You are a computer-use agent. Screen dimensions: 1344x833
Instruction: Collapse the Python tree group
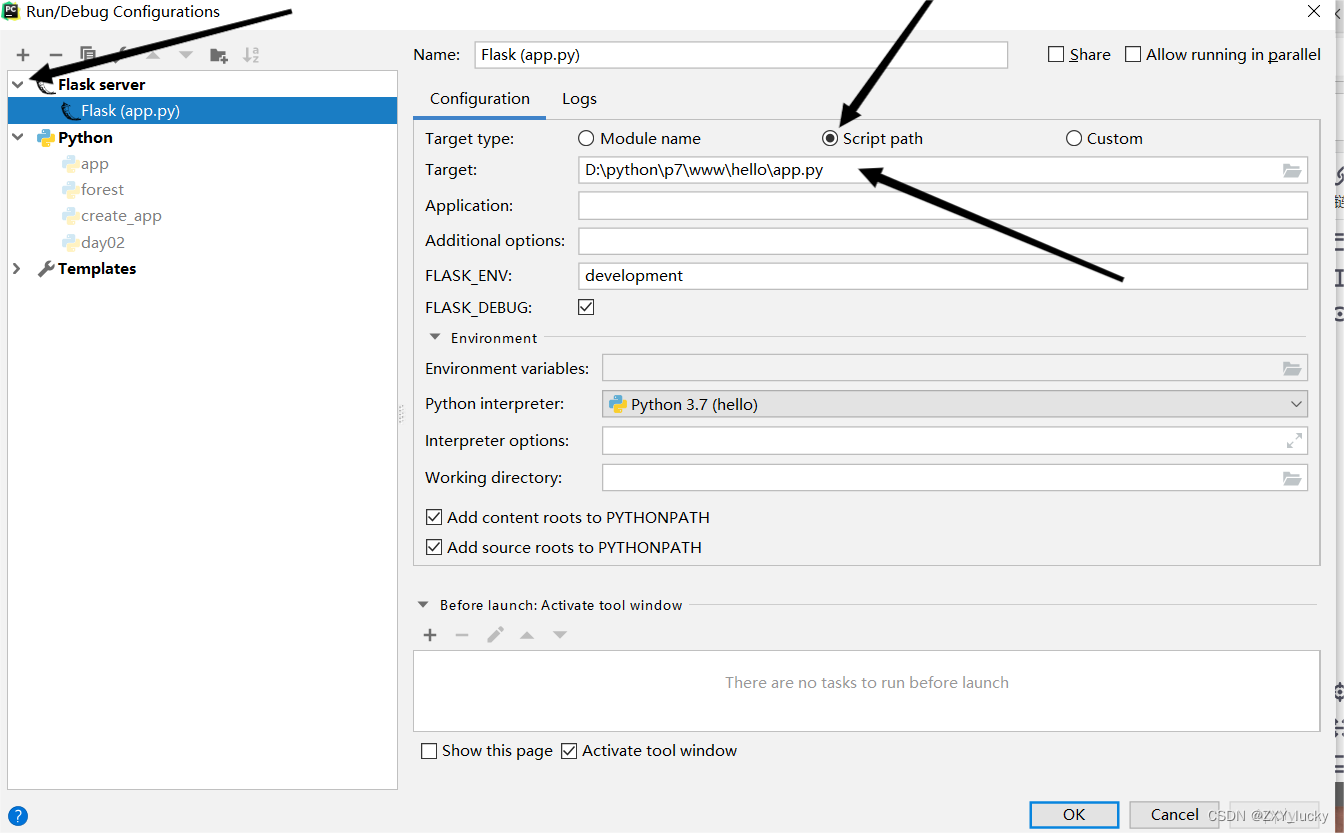click(18, 138)
